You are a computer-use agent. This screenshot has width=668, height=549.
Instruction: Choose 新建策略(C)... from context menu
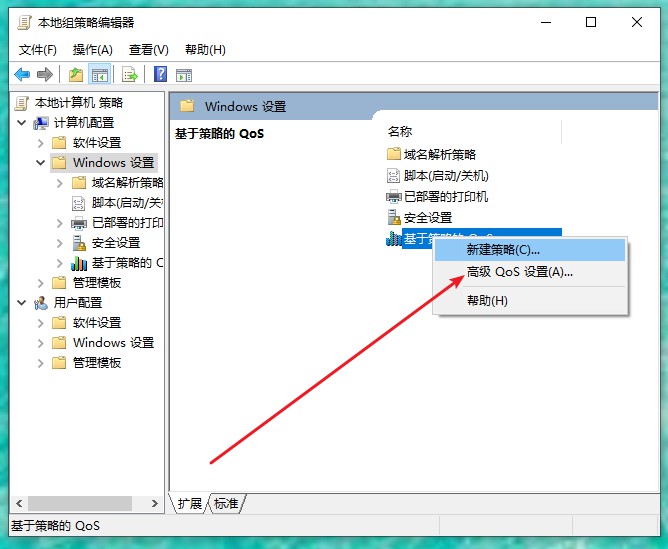coord(503,249)
